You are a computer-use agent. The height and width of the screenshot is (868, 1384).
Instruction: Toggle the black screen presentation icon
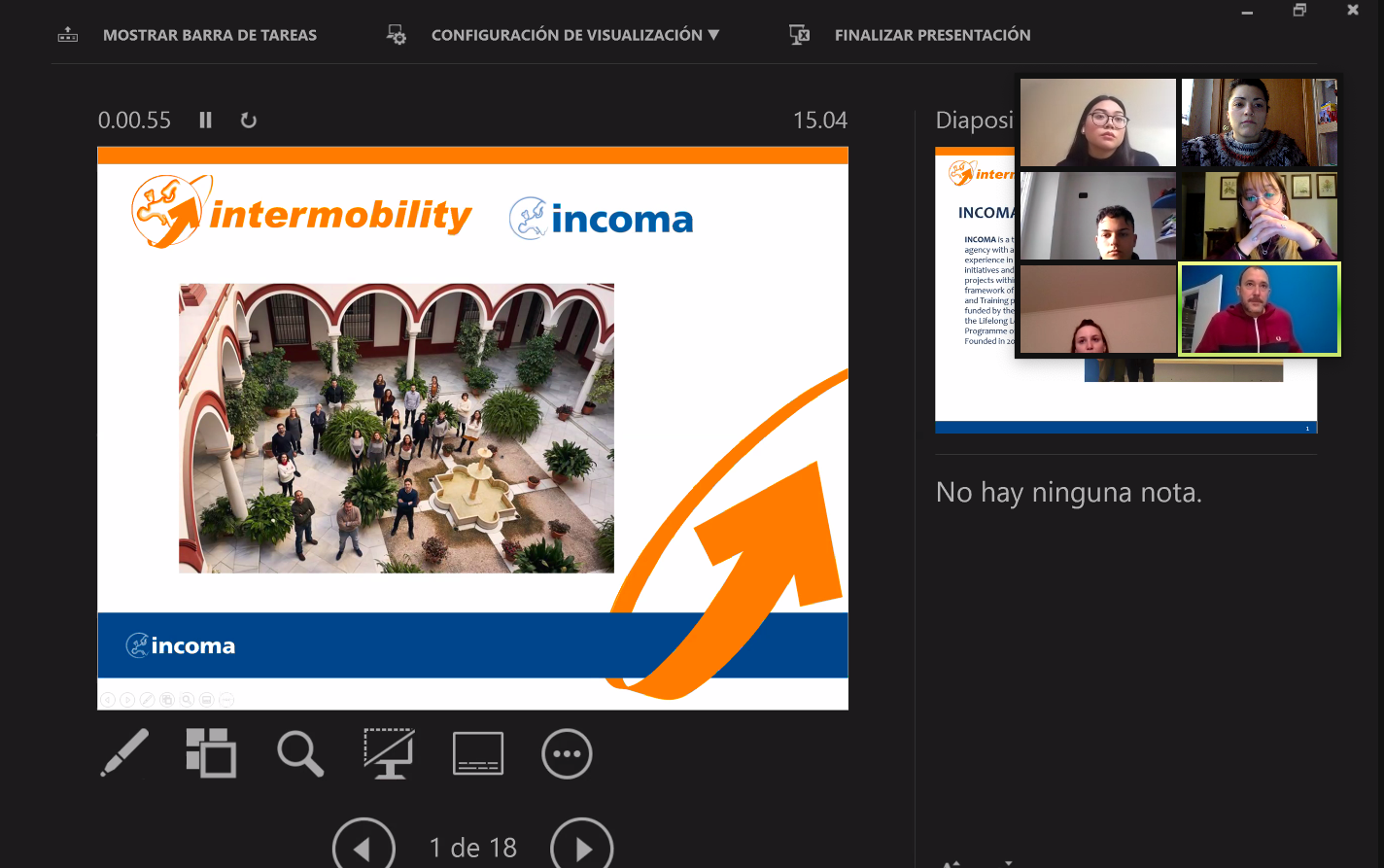[x=389, y=753]
